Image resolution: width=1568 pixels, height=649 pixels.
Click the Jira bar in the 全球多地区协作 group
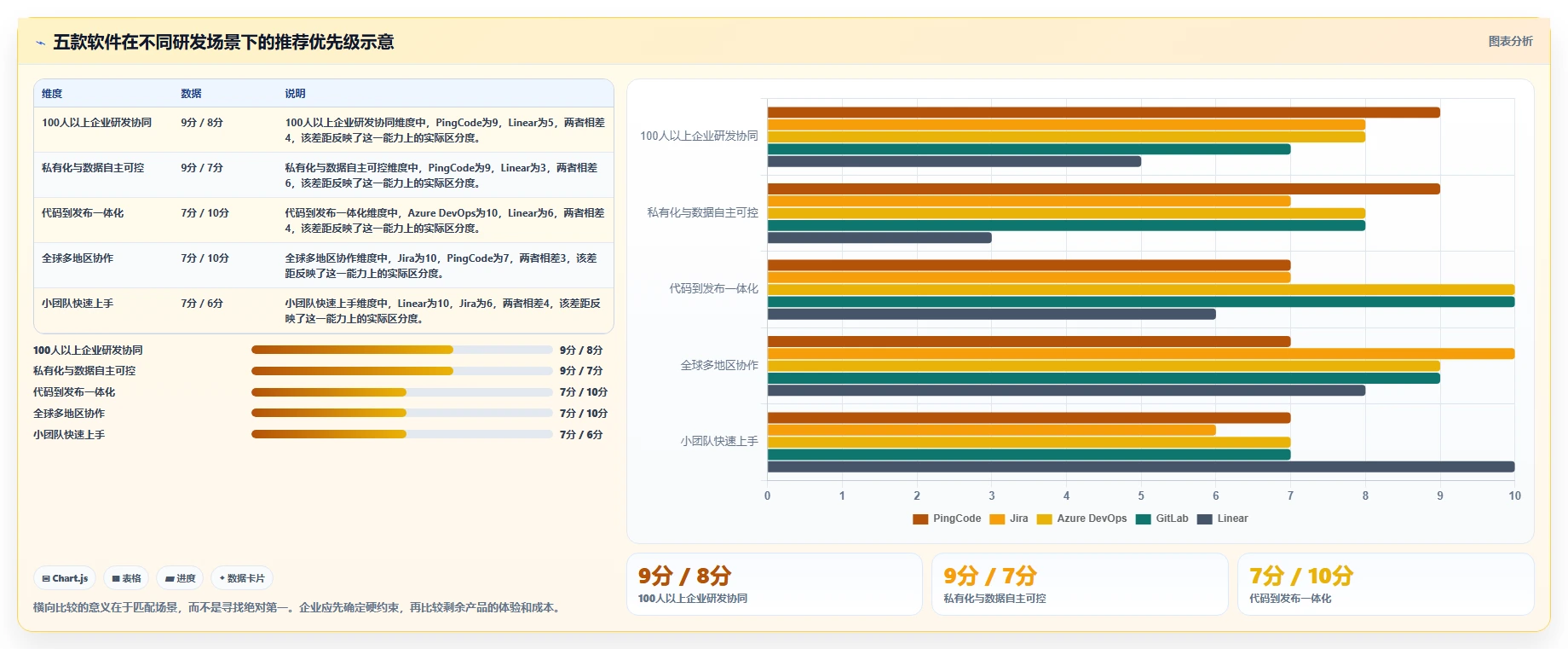1141,354
